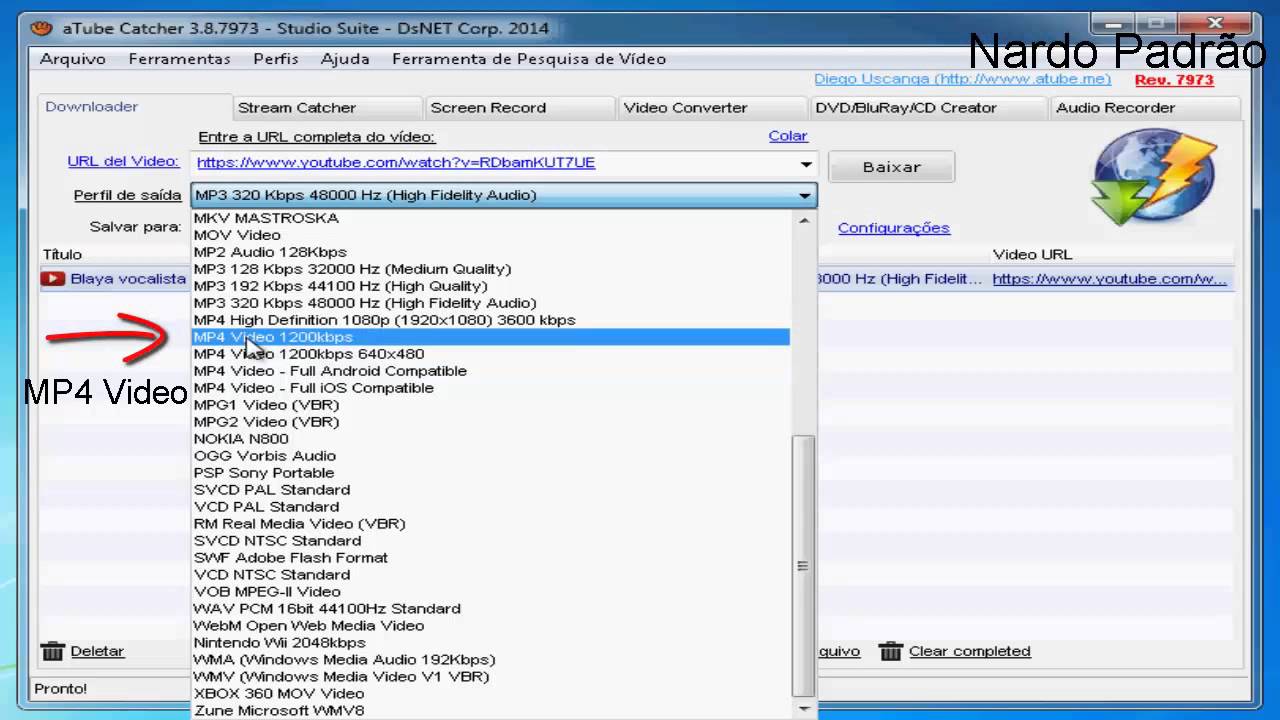Click the trash icon beside Clear completed
The width and height of the screenshot is (1280, 720).
tap(890, 651)
